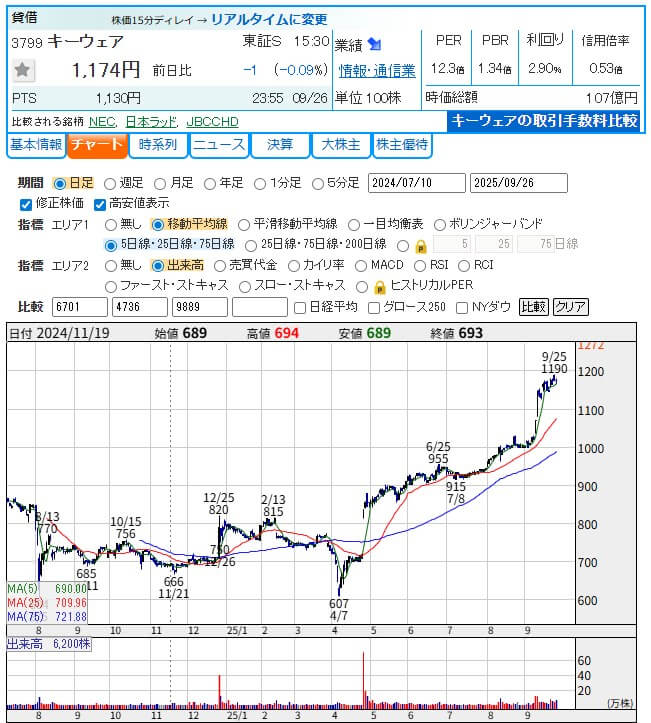Uncheck the 修正株価 checkbox

tap(26, 204)
